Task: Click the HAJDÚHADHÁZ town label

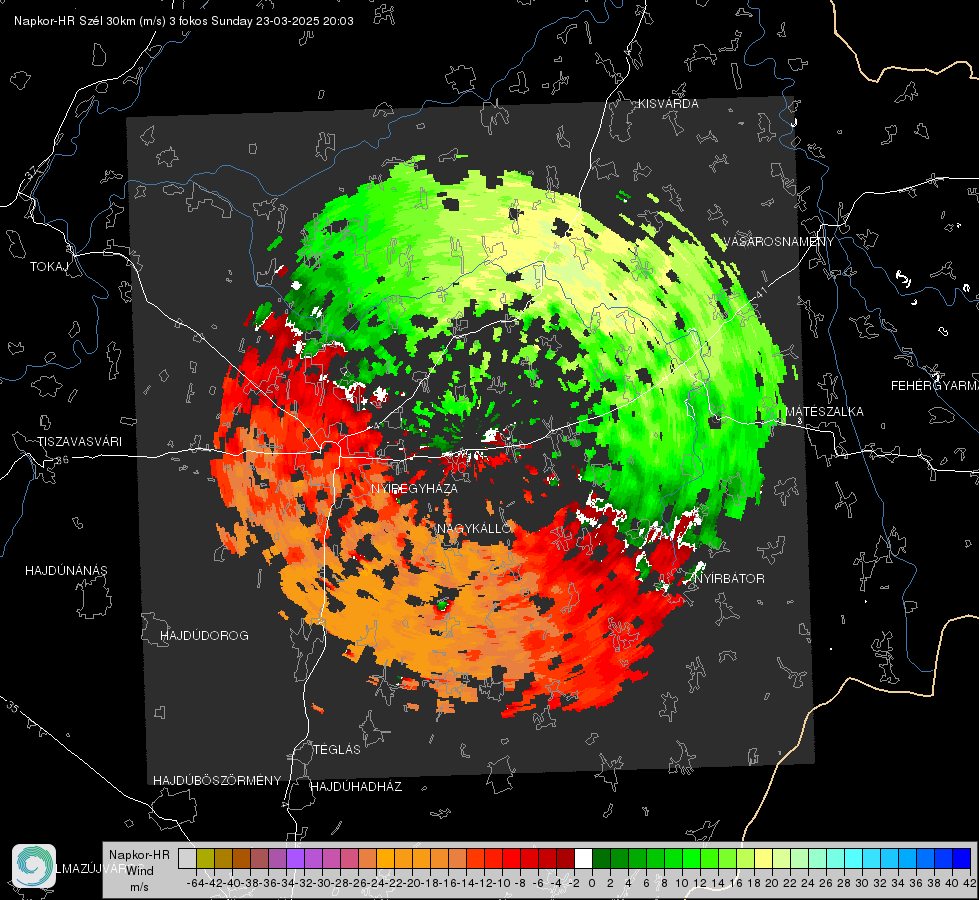Action: (x=356, y=786)
